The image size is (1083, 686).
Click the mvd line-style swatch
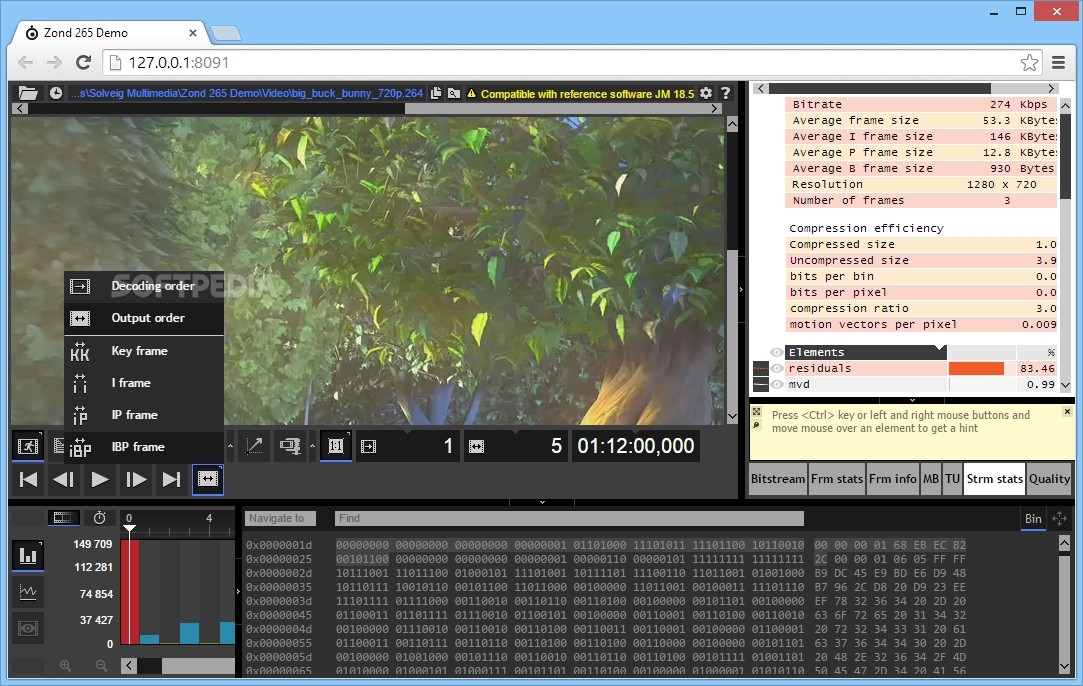click(x=760, y=384)
